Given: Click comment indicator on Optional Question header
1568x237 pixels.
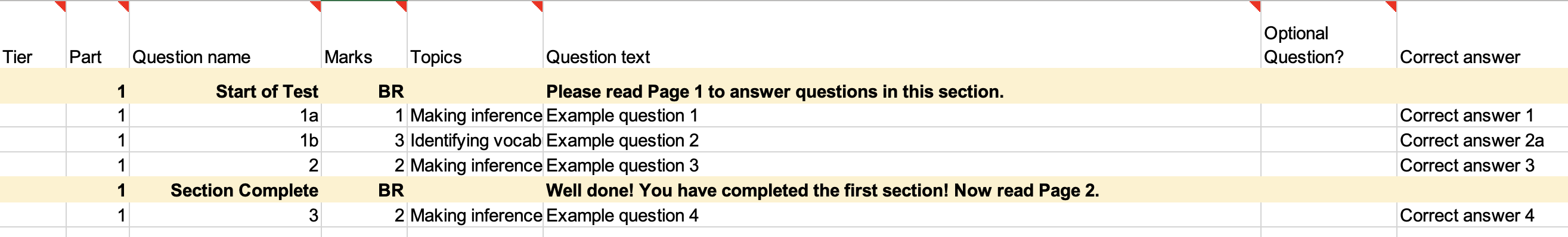Looking at the screenshot, I should click(x=1391, y=5).
